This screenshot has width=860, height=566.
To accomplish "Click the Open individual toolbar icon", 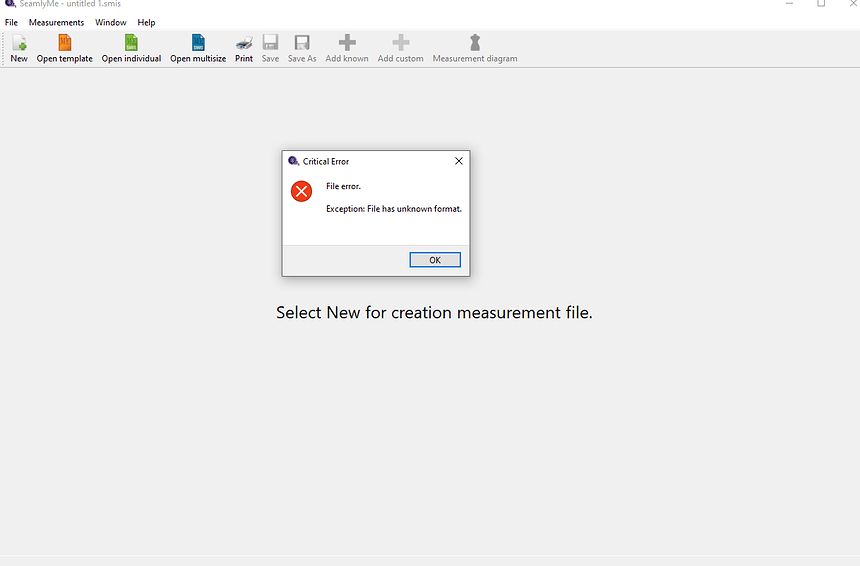I will [x=131, y=43].
